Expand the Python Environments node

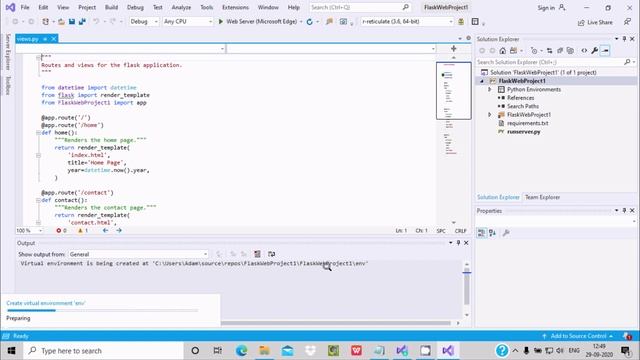490,89
